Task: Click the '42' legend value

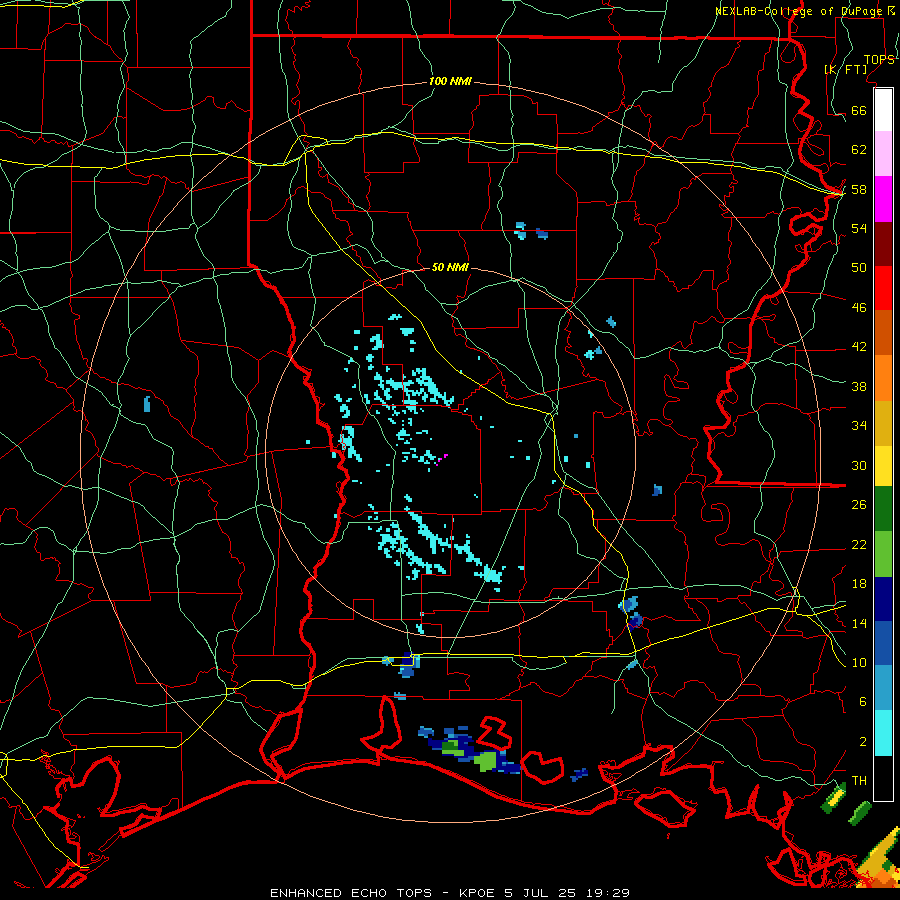Action: pyautogui.click(x=859, y=347)
